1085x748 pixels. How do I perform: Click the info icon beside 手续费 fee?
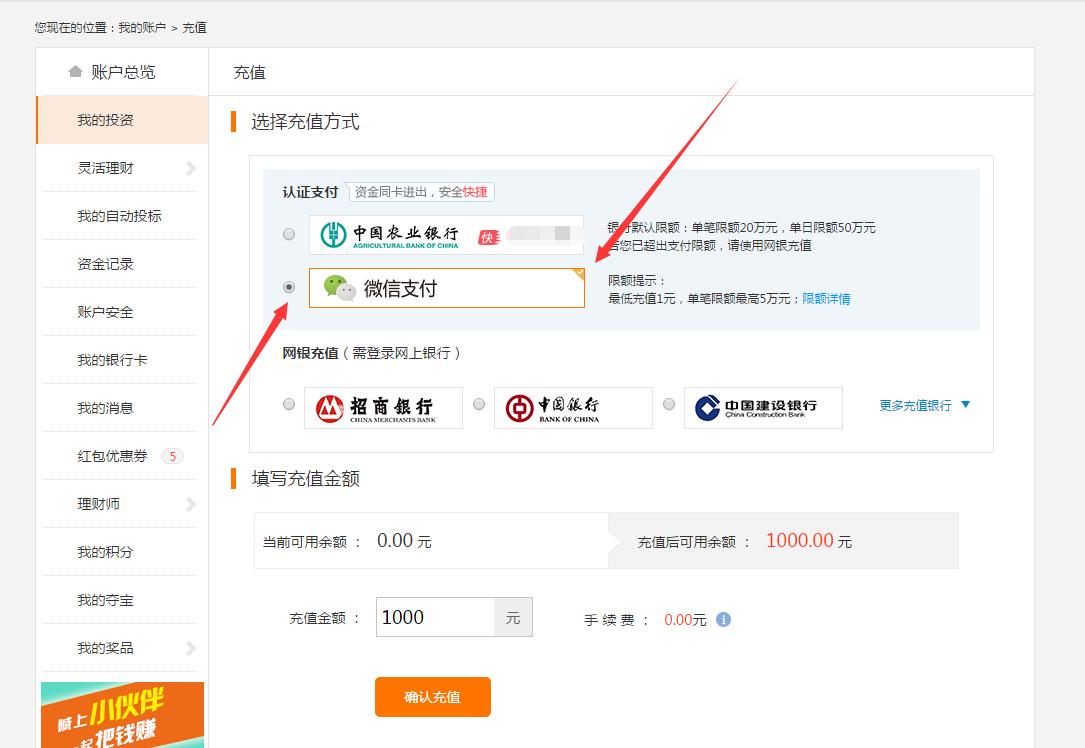point(724,619)
